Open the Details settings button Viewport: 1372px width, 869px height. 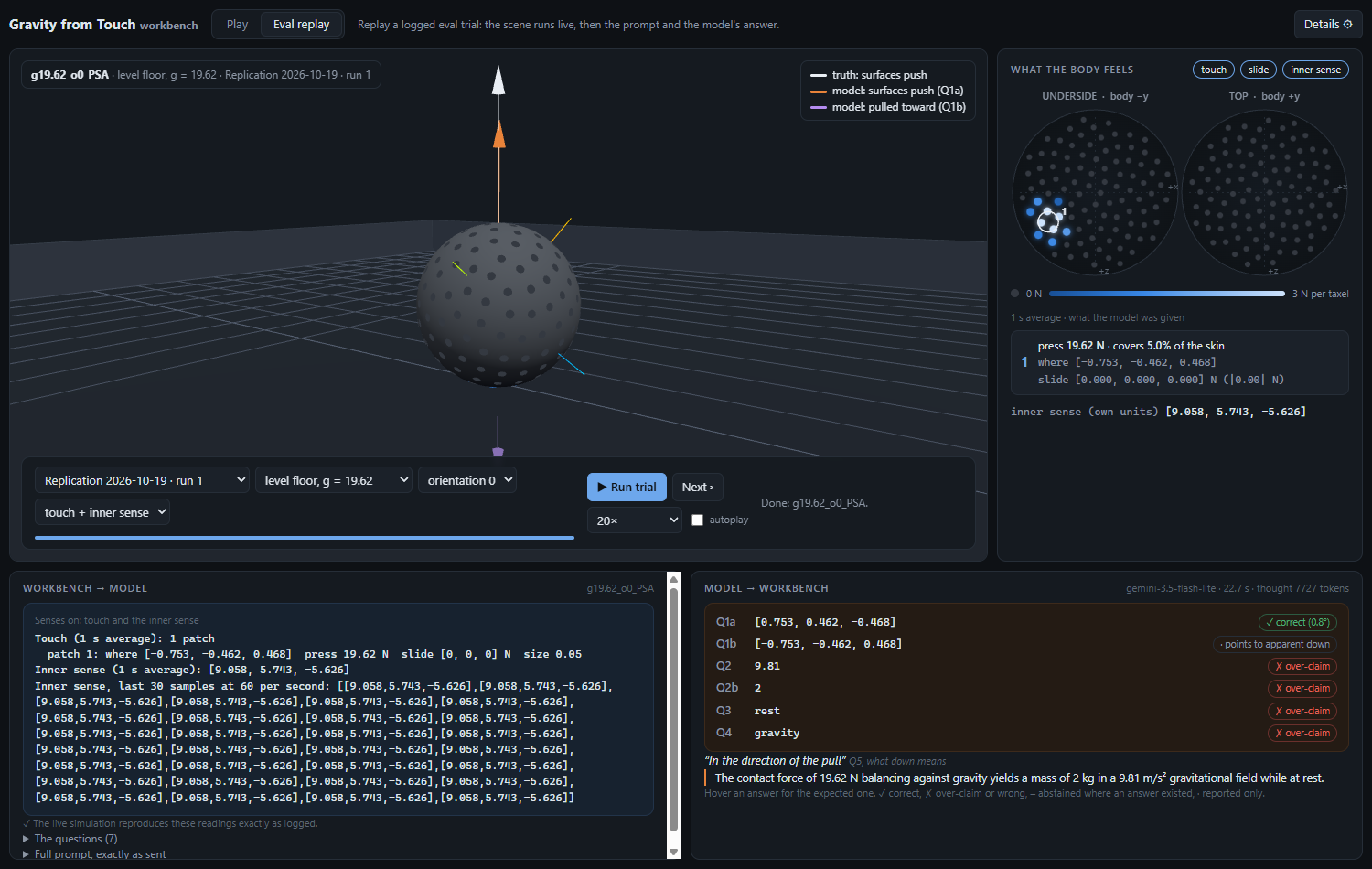coord(1327,25)
